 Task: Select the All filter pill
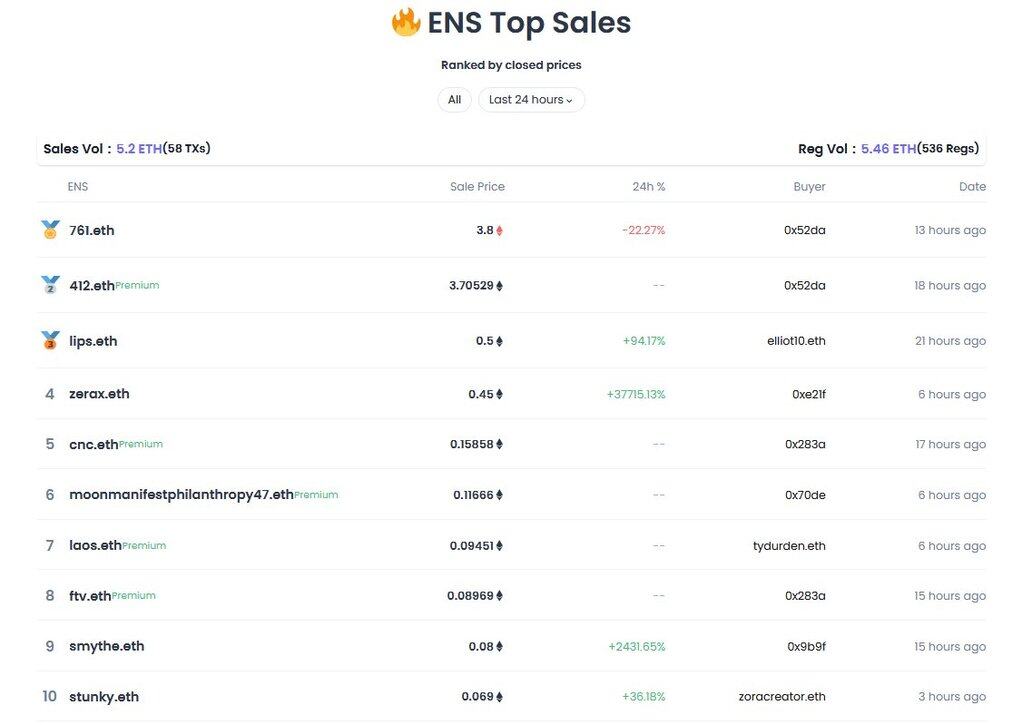(x=454, y=99)
